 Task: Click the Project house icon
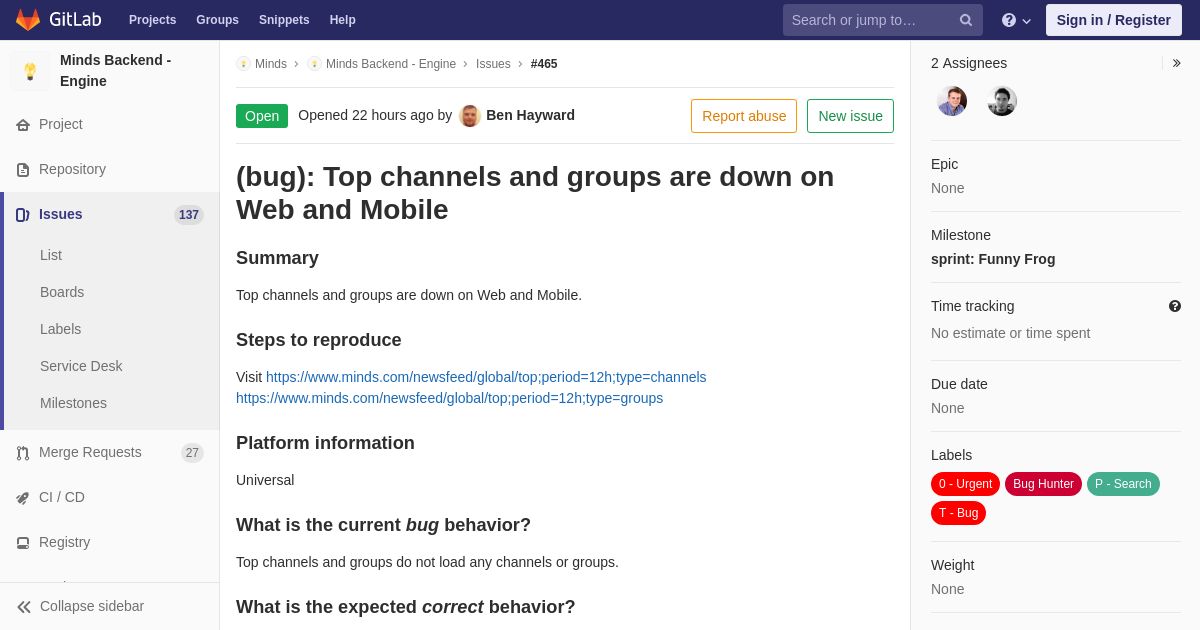[x=23, y=125]
